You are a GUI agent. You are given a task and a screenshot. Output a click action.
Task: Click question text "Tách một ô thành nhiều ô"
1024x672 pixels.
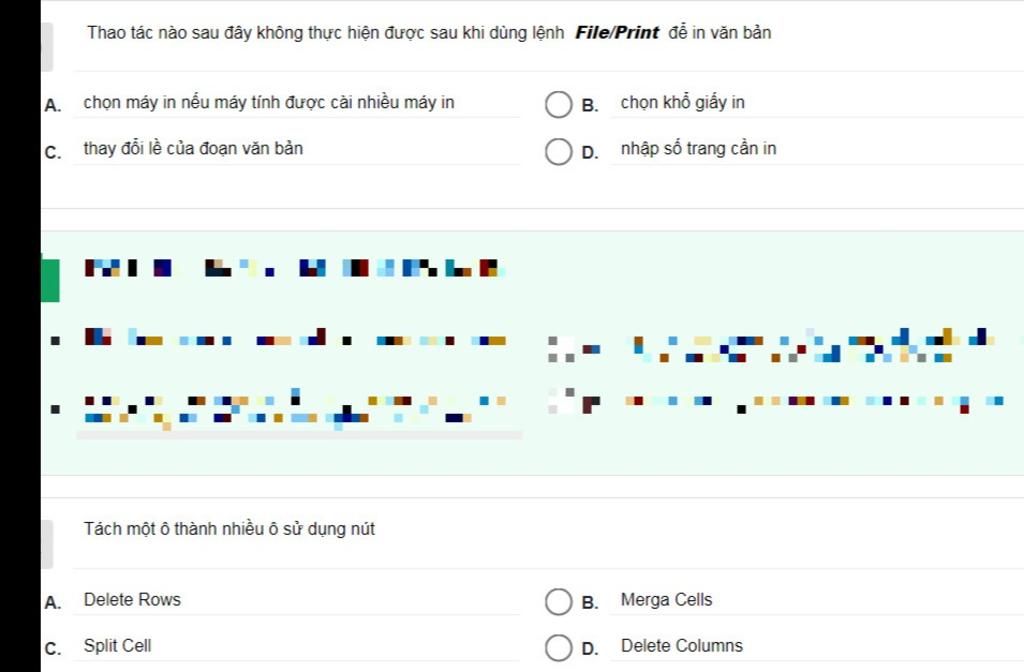pos(229,529)
